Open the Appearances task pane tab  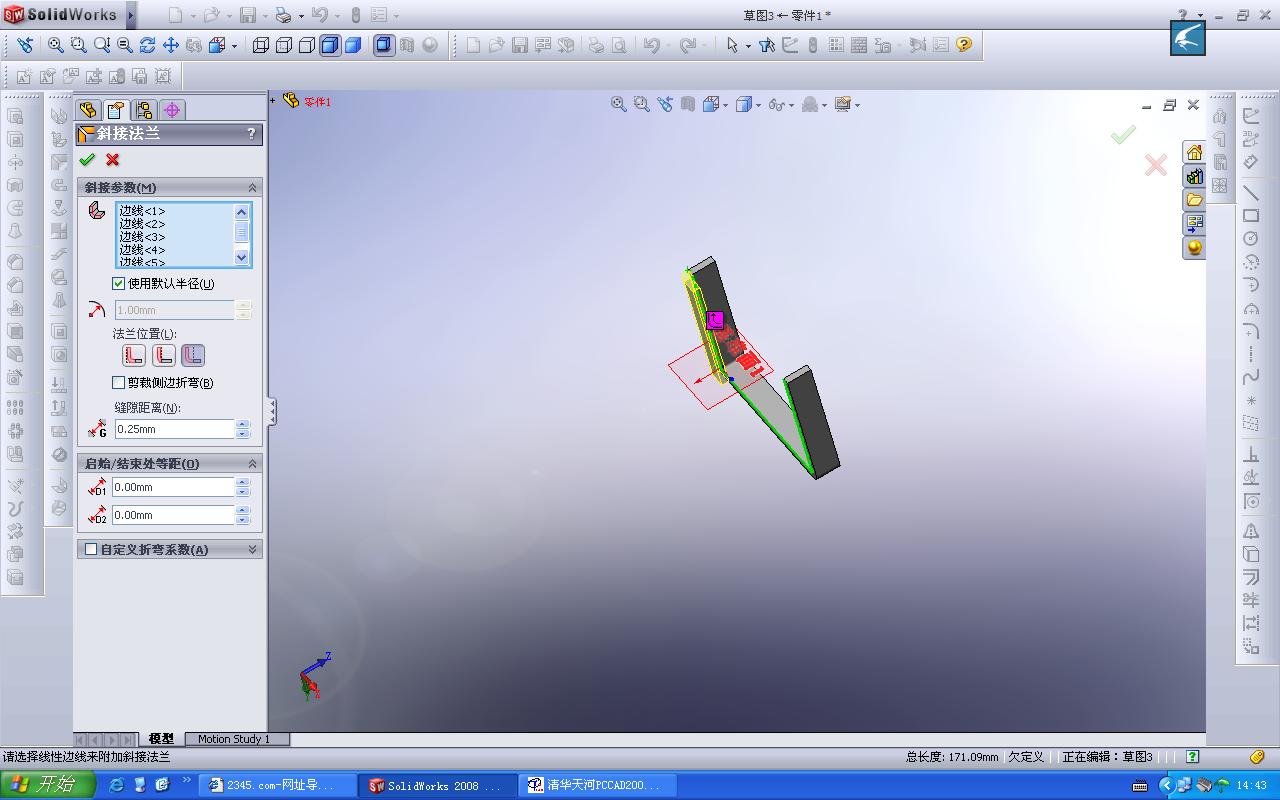pyautogui.click(x=1194, y=248)
